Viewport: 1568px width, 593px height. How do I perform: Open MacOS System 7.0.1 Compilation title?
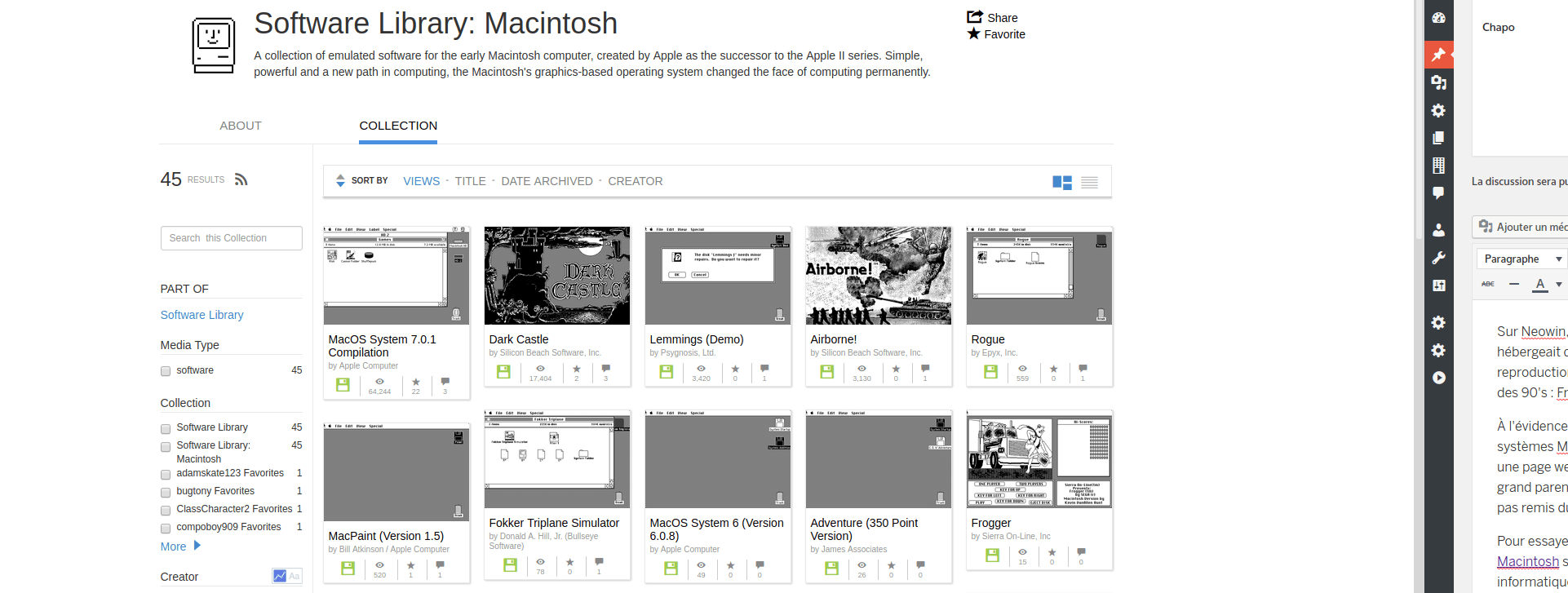coord(382,346)
